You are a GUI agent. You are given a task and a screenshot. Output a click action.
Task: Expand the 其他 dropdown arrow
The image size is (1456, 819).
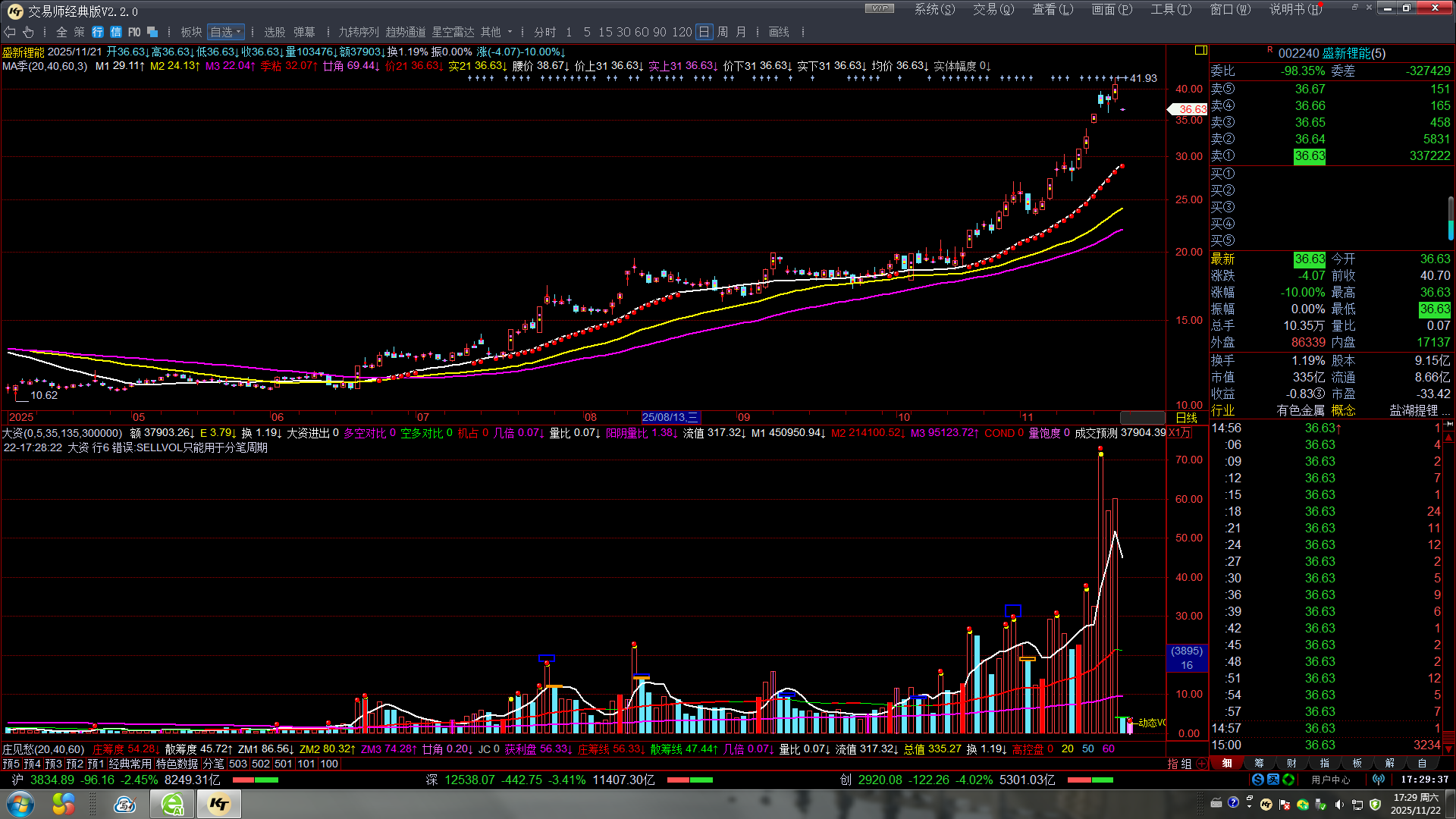pyautogui.click(x=510, y=32)
